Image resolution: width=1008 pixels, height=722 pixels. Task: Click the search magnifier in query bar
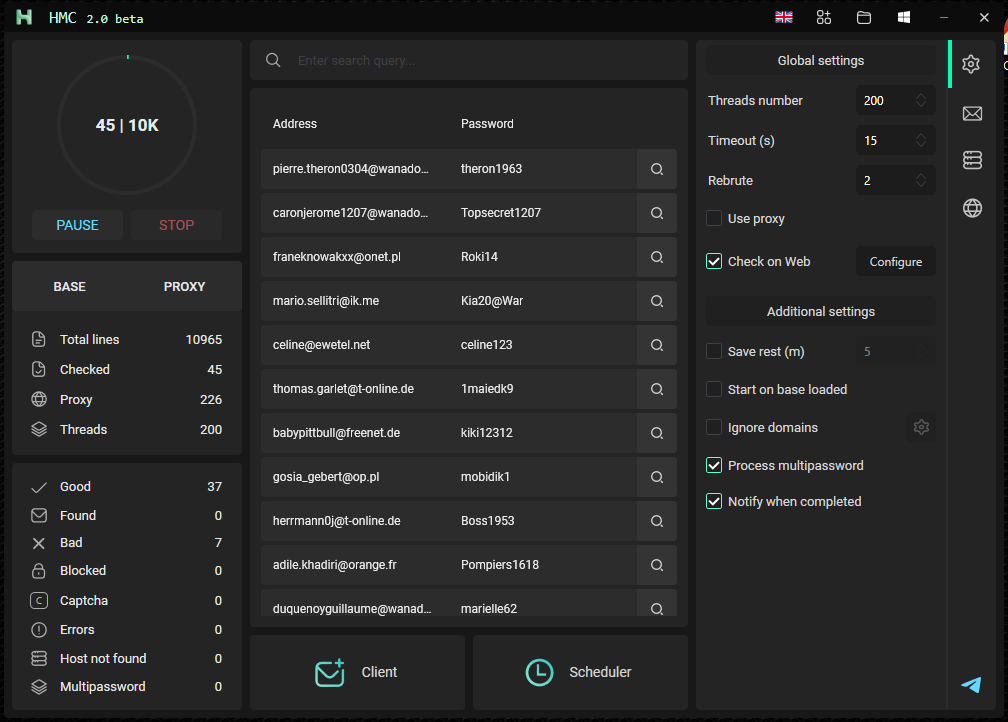click(273, 60)
